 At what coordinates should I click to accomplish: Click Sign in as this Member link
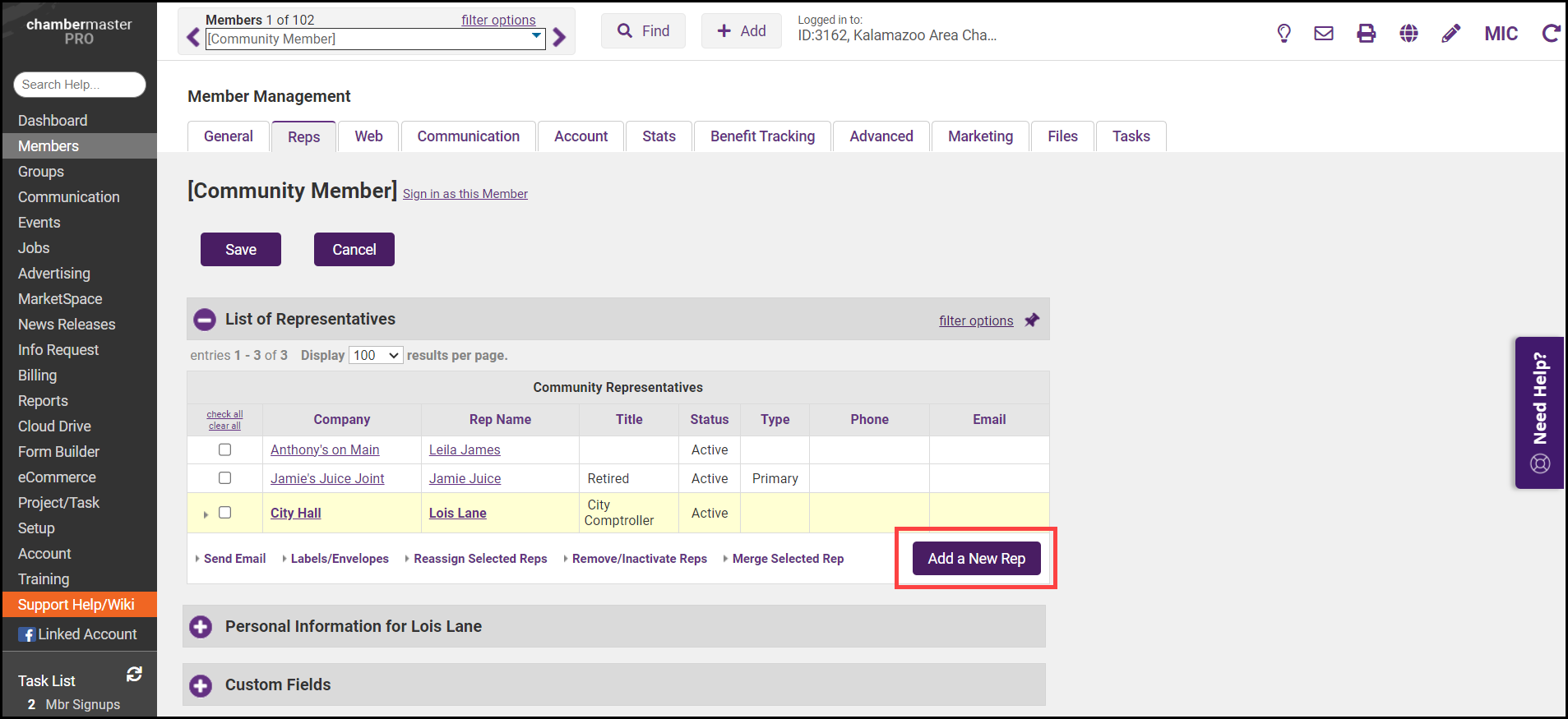(465, 194)
